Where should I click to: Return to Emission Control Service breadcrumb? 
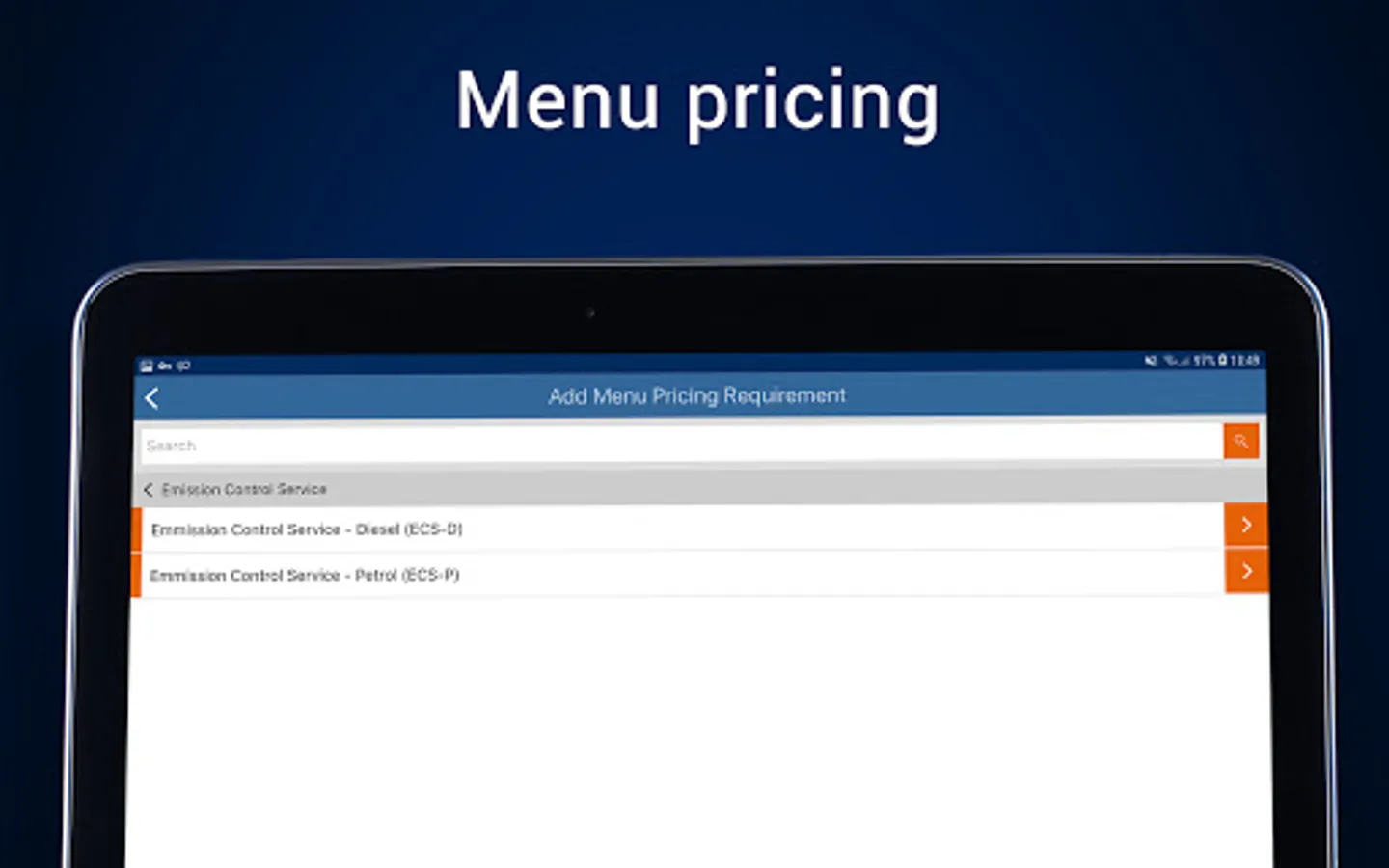pyautogui.click(x=244, y=489)
